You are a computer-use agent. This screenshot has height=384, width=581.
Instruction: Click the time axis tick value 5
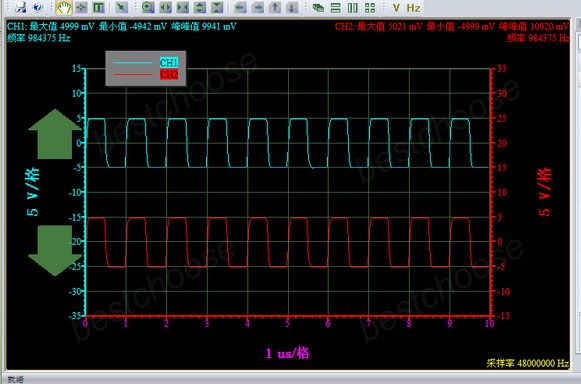point(287,323)
